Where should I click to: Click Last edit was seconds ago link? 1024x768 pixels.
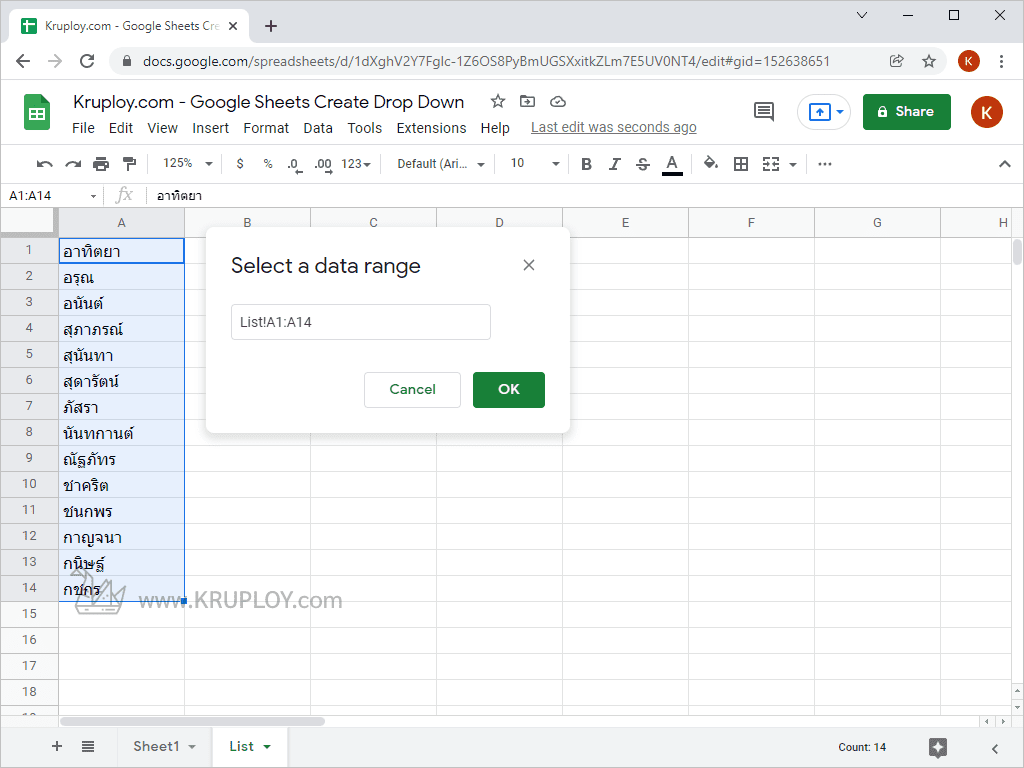pyautogui.click(x=613, y=127)
